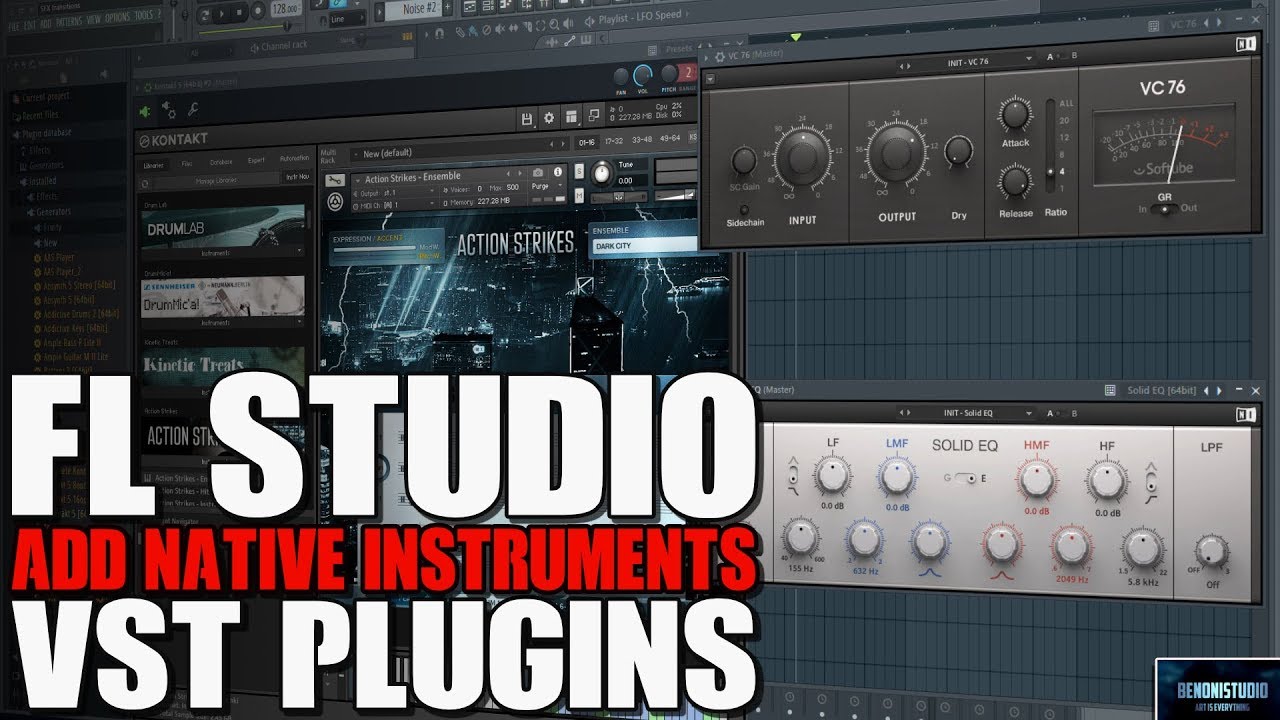Toggle G/E mode switch in Solid EQ
The height and width of the screenshot is (720, 1280).
click(x=966, y=479)
